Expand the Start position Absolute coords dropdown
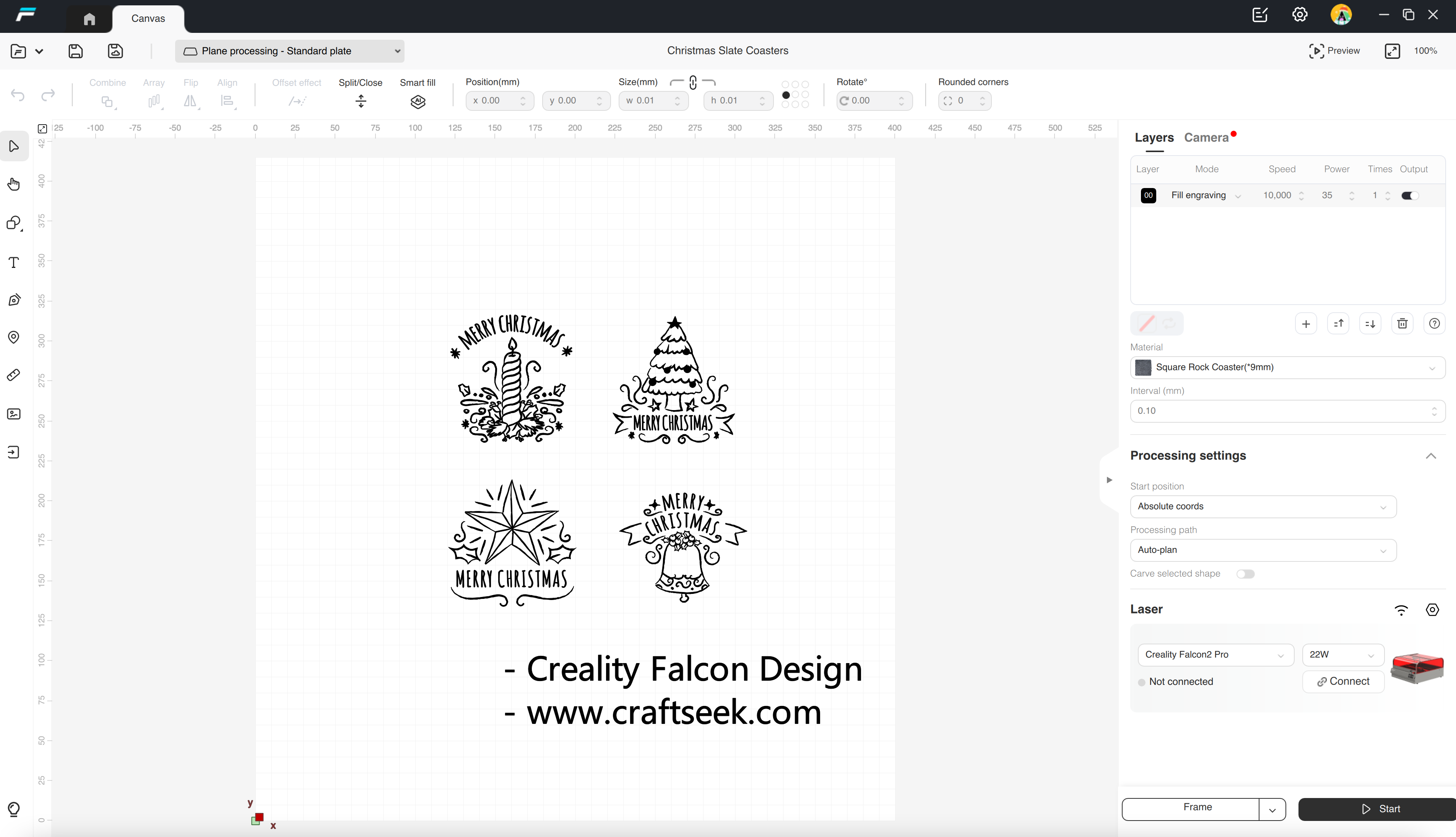1456x837 pixels. (x=1262, y=506)
